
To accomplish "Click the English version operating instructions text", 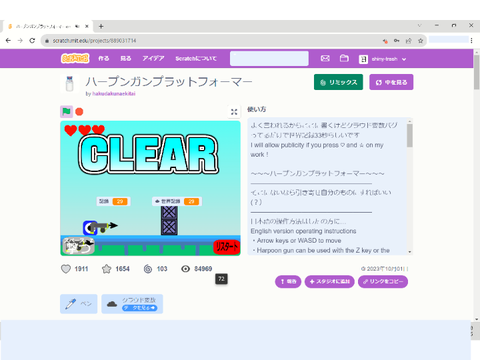I will click(303, 231).
